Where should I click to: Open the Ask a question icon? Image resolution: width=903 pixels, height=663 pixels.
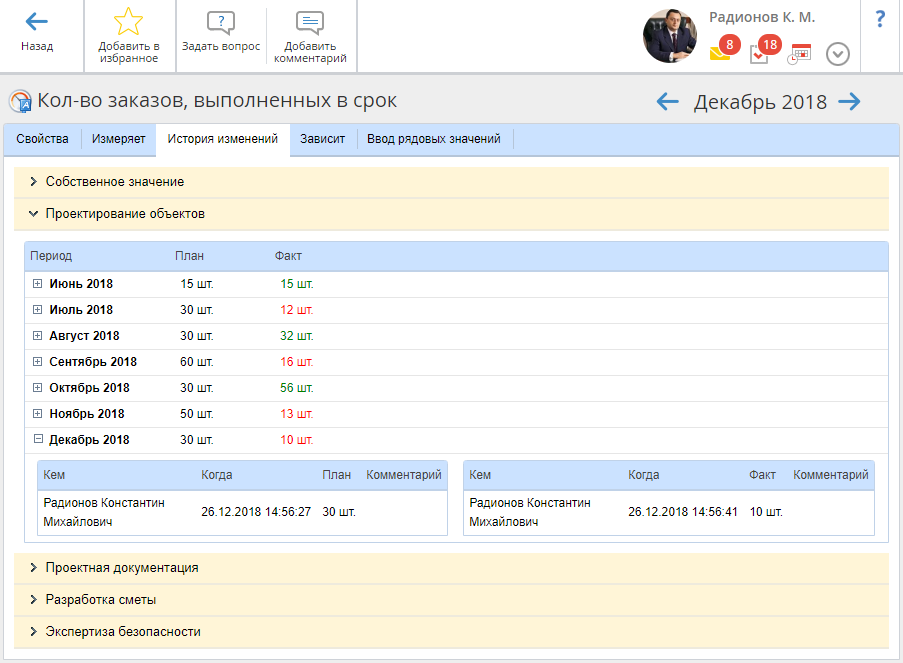[x=220, y=24]
